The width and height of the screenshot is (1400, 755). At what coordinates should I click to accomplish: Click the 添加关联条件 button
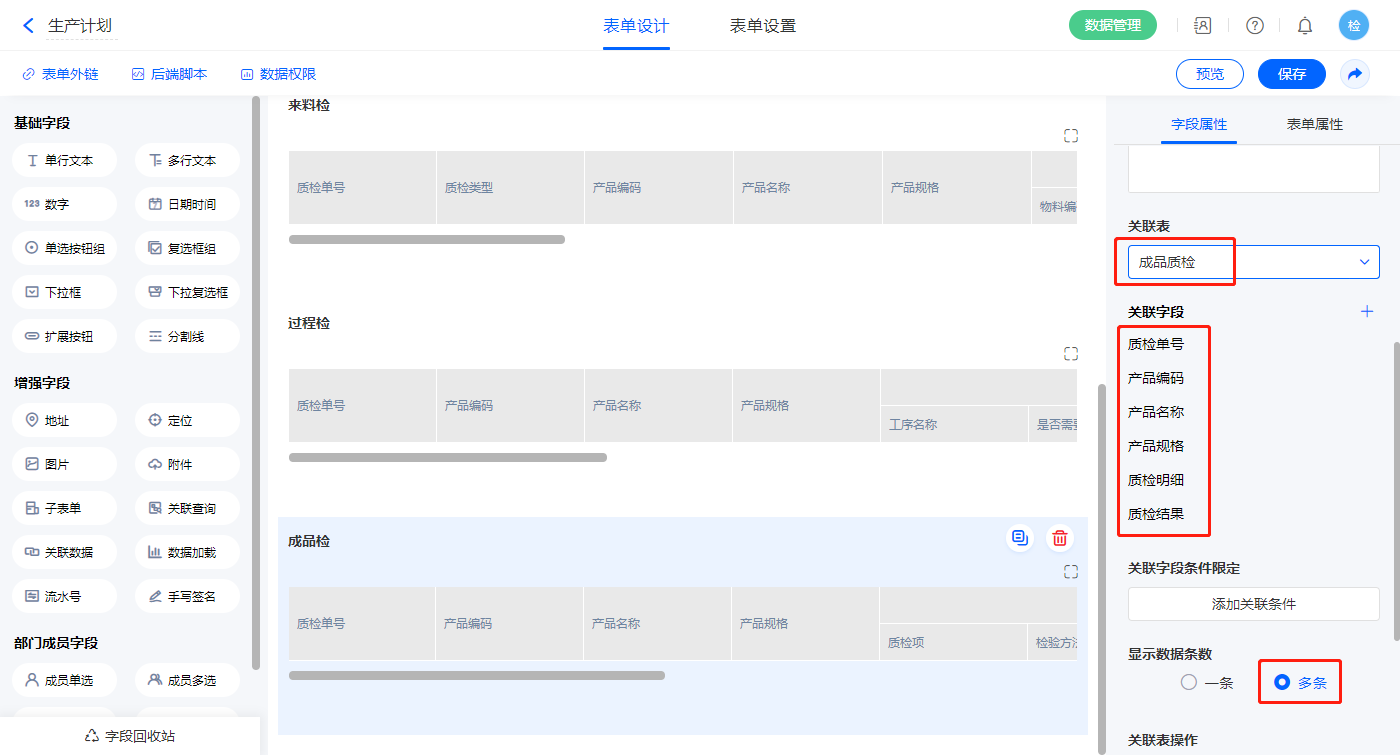point(1253,604)
